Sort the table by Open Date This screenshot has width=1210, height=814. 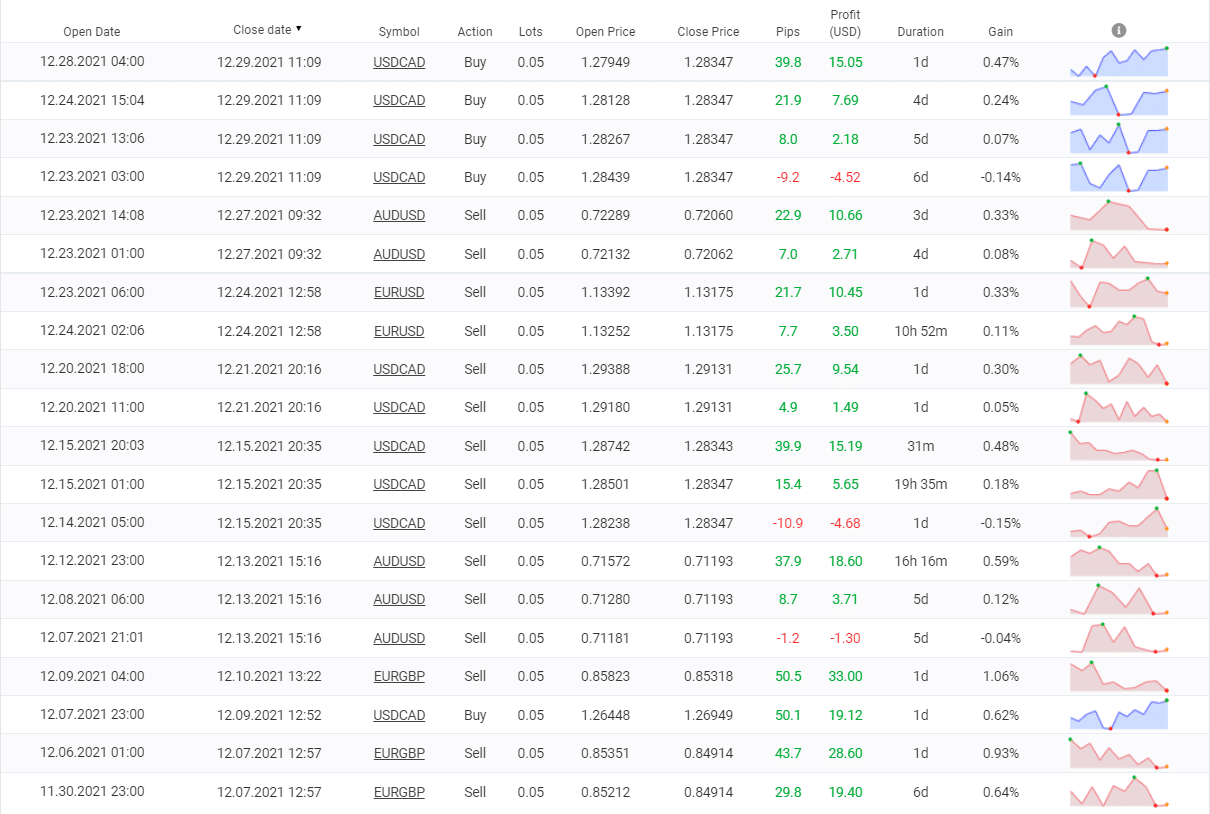point(91,31)
